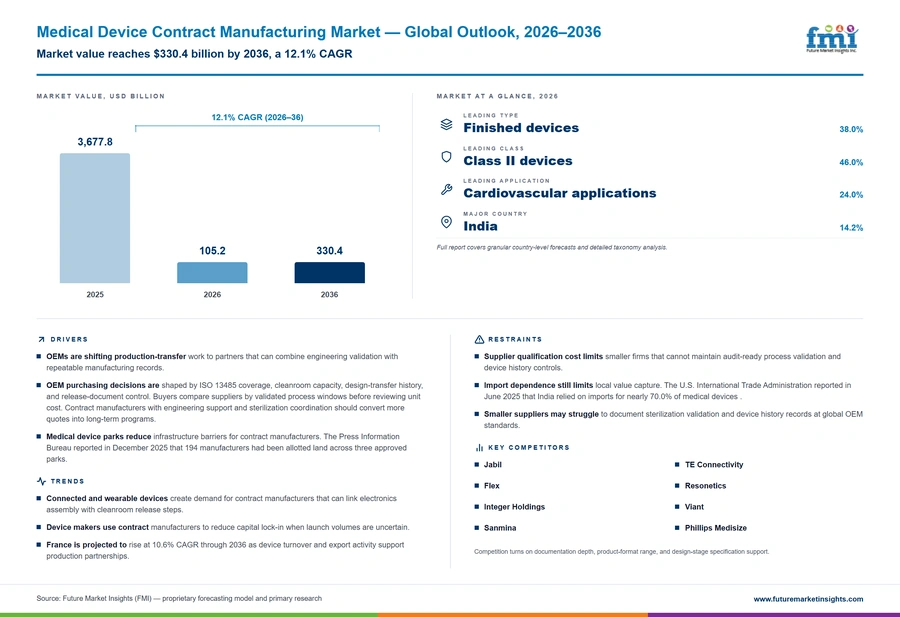
Task: Open the www.futuremarketinsights.com link
Action: click(808, 599)
